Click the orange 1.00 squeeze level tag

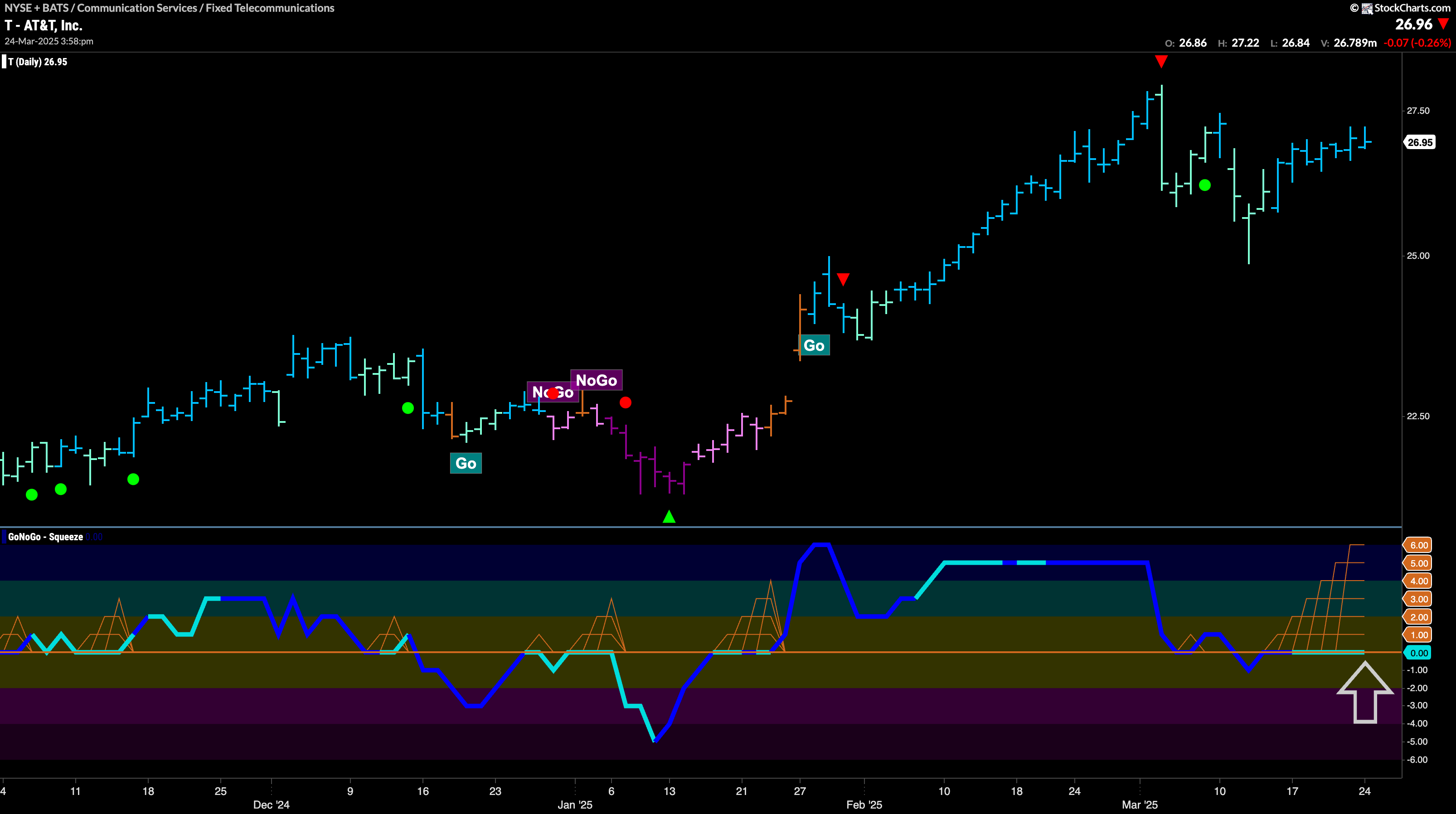1418,635
